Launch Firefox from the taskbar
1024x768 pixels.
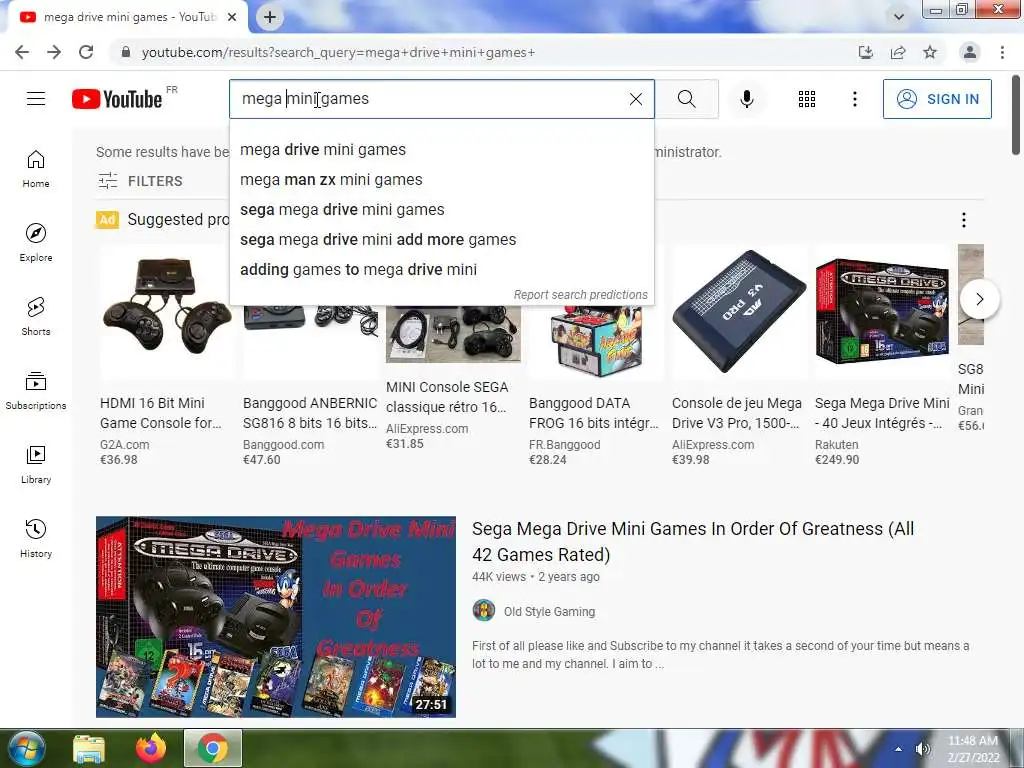point(151,748)
